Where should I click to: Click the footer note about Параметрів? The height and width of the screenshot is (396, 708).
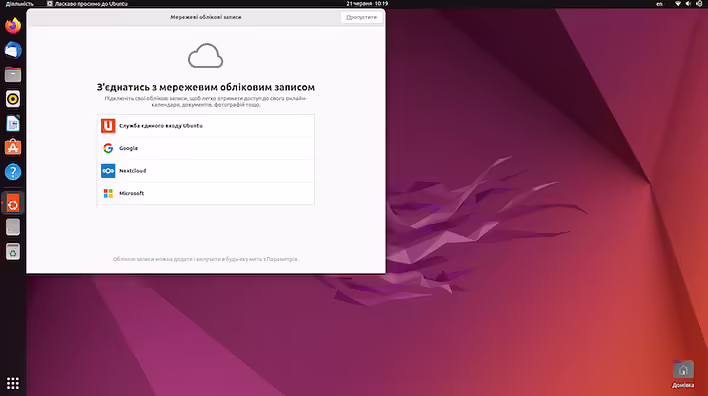[x=205, y=259]
